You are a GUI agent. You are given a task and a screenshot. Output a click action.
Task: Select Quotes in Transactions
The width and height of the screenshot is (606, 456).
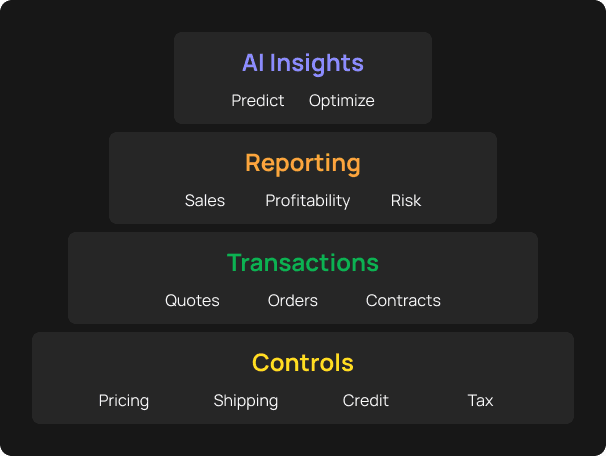(x=192, y=301)
